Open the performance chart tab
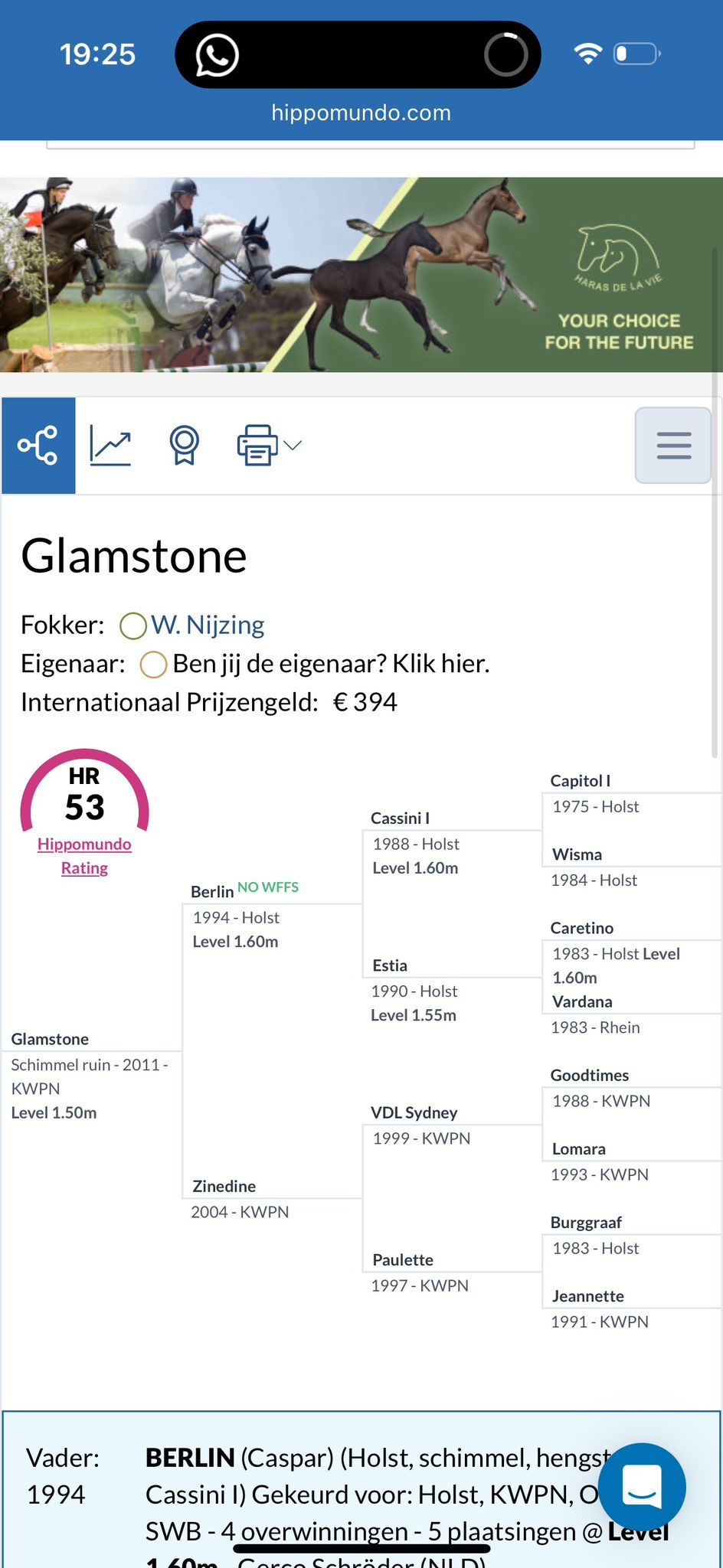 pyautogui.click(x=110, y=445)
